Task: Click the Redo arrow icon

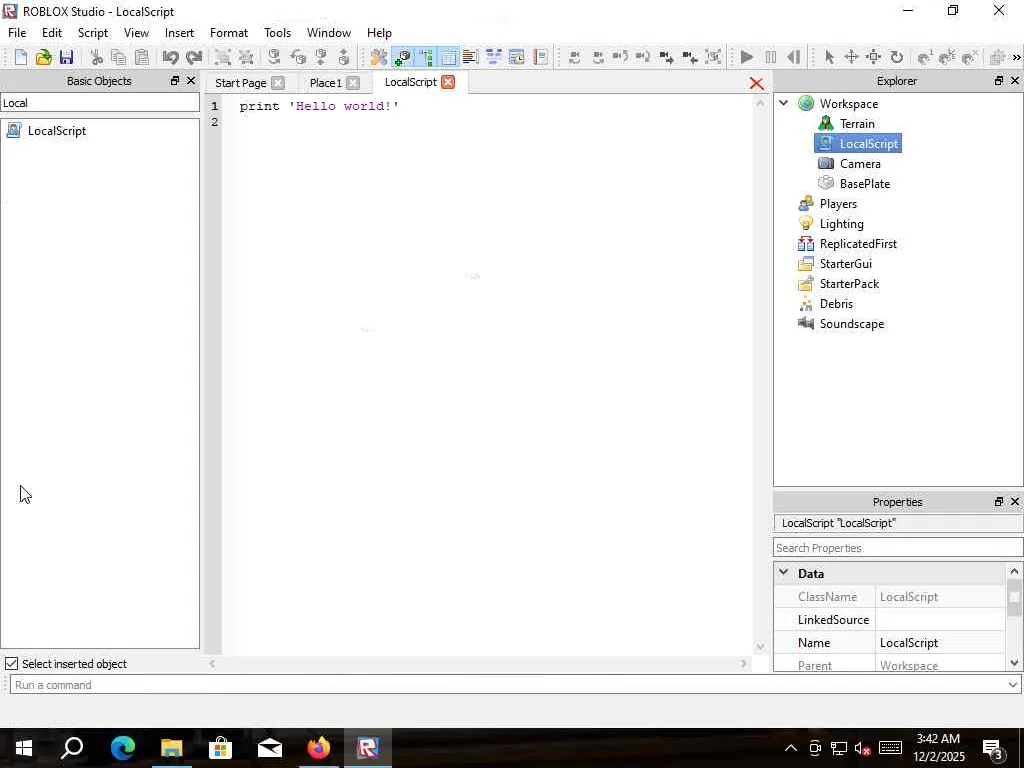Action: pyautogui.click(x=194, y=57)
